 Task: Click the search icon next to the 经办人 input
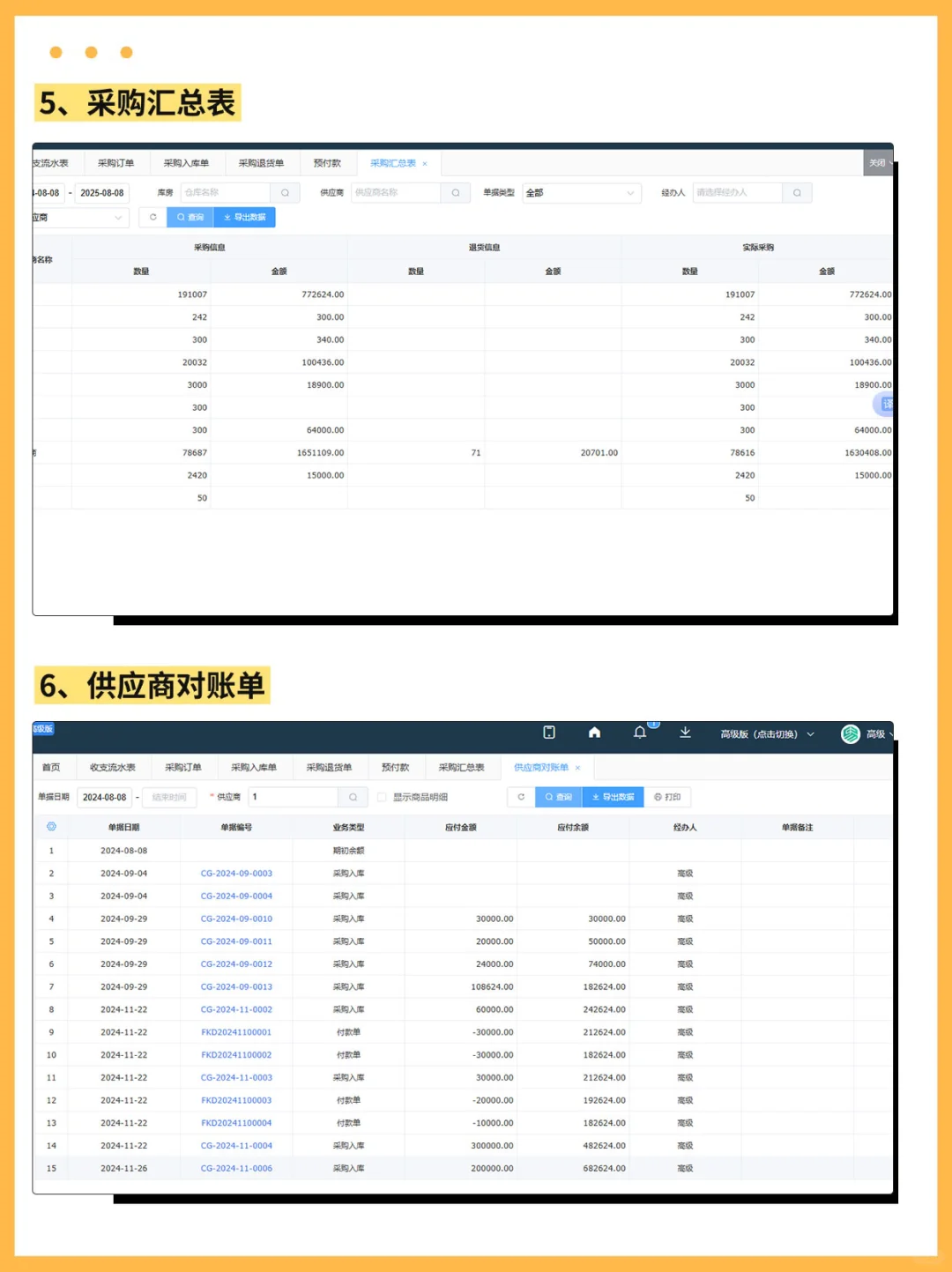click(797, 192)
